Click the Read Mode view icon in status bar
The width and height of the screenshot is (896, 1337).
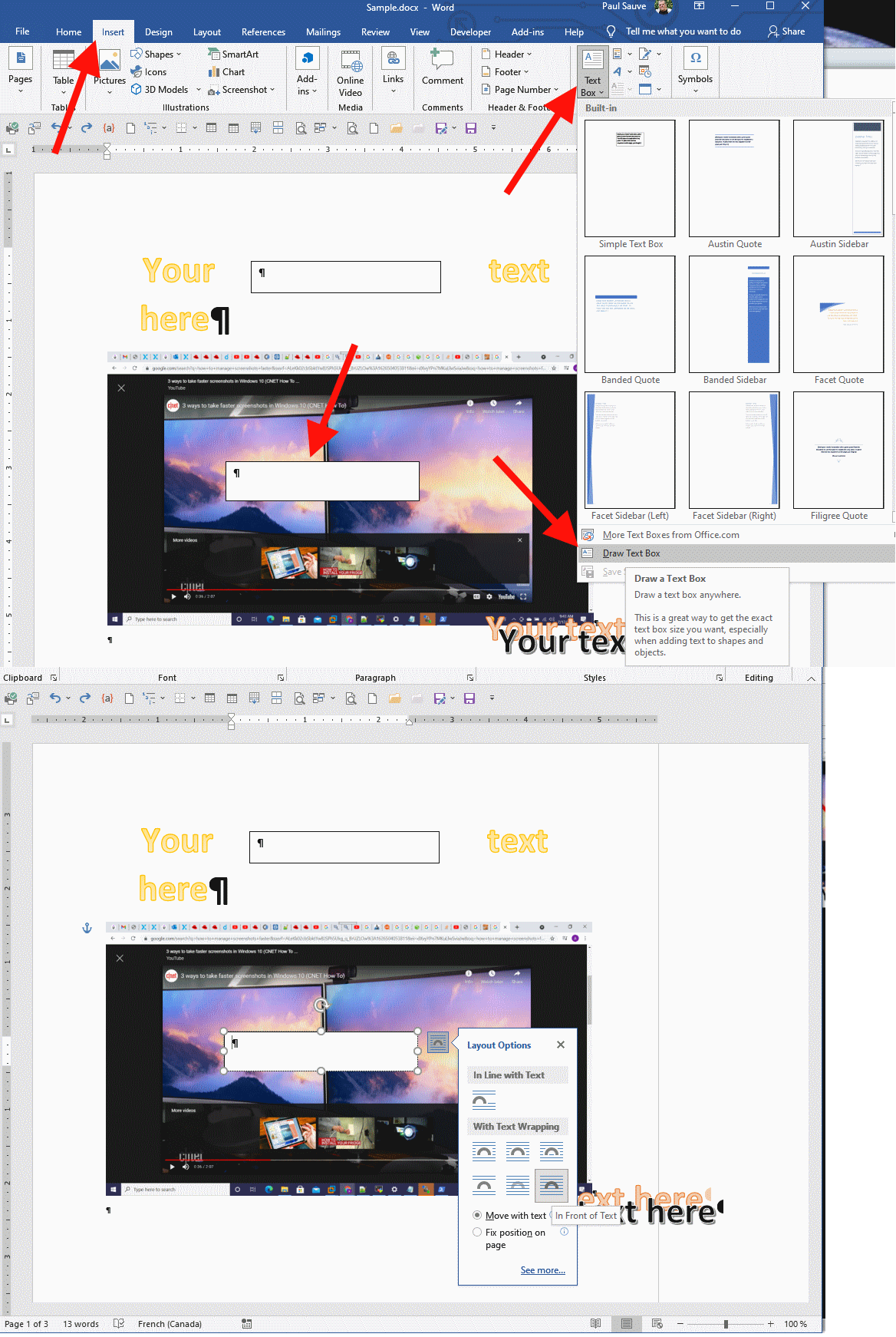(596, 1324)
